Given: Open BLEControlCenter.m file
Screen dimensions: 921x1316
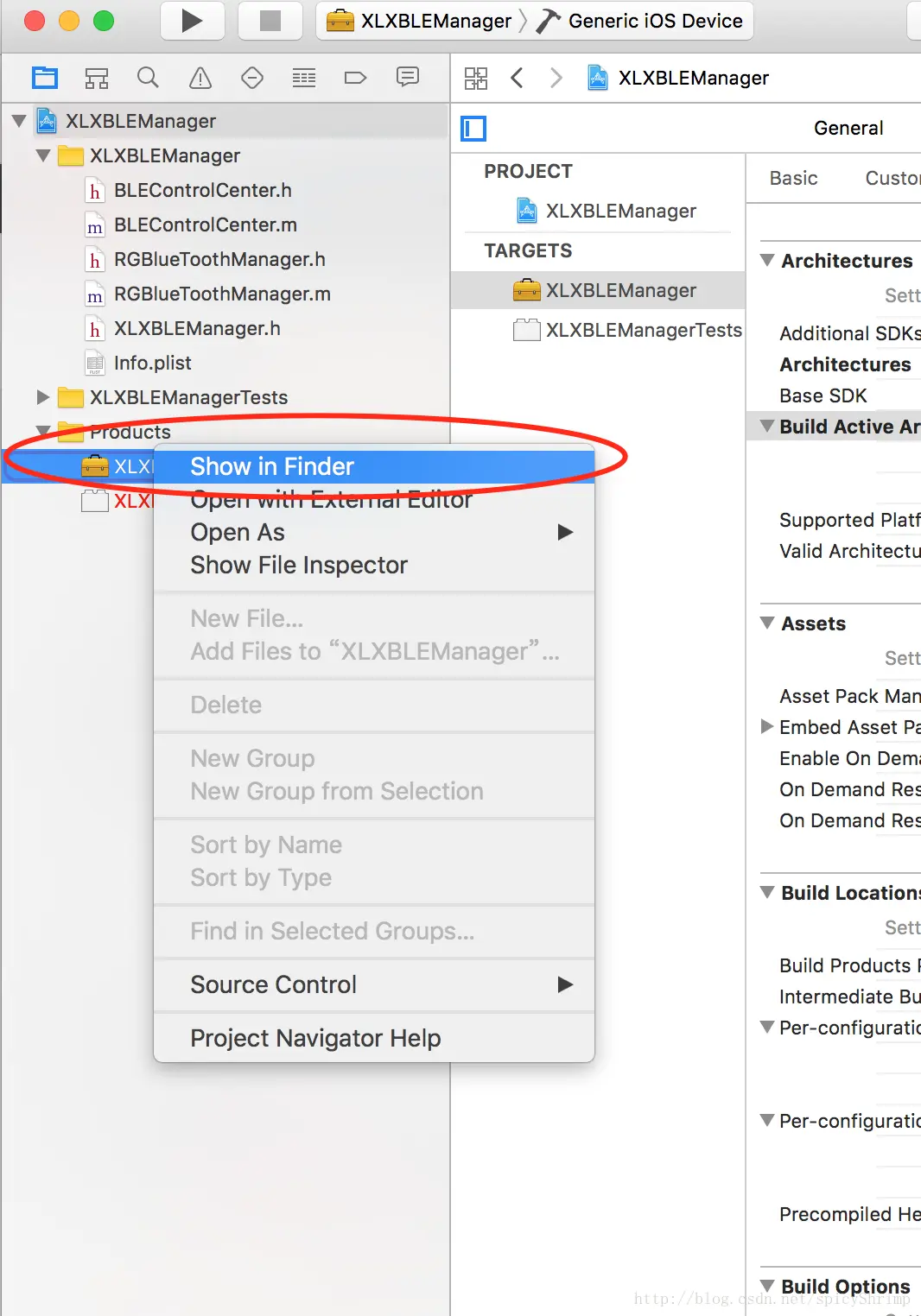Looking at the screenshot, I should click(205, 225).
